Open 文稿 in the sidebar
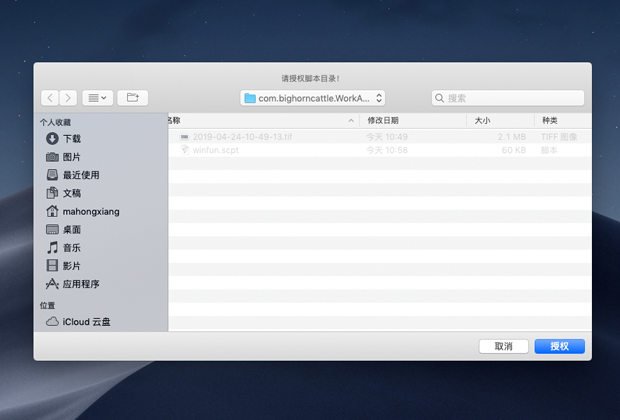Screen dimensions: 620x420 click(x=72, y=193)
